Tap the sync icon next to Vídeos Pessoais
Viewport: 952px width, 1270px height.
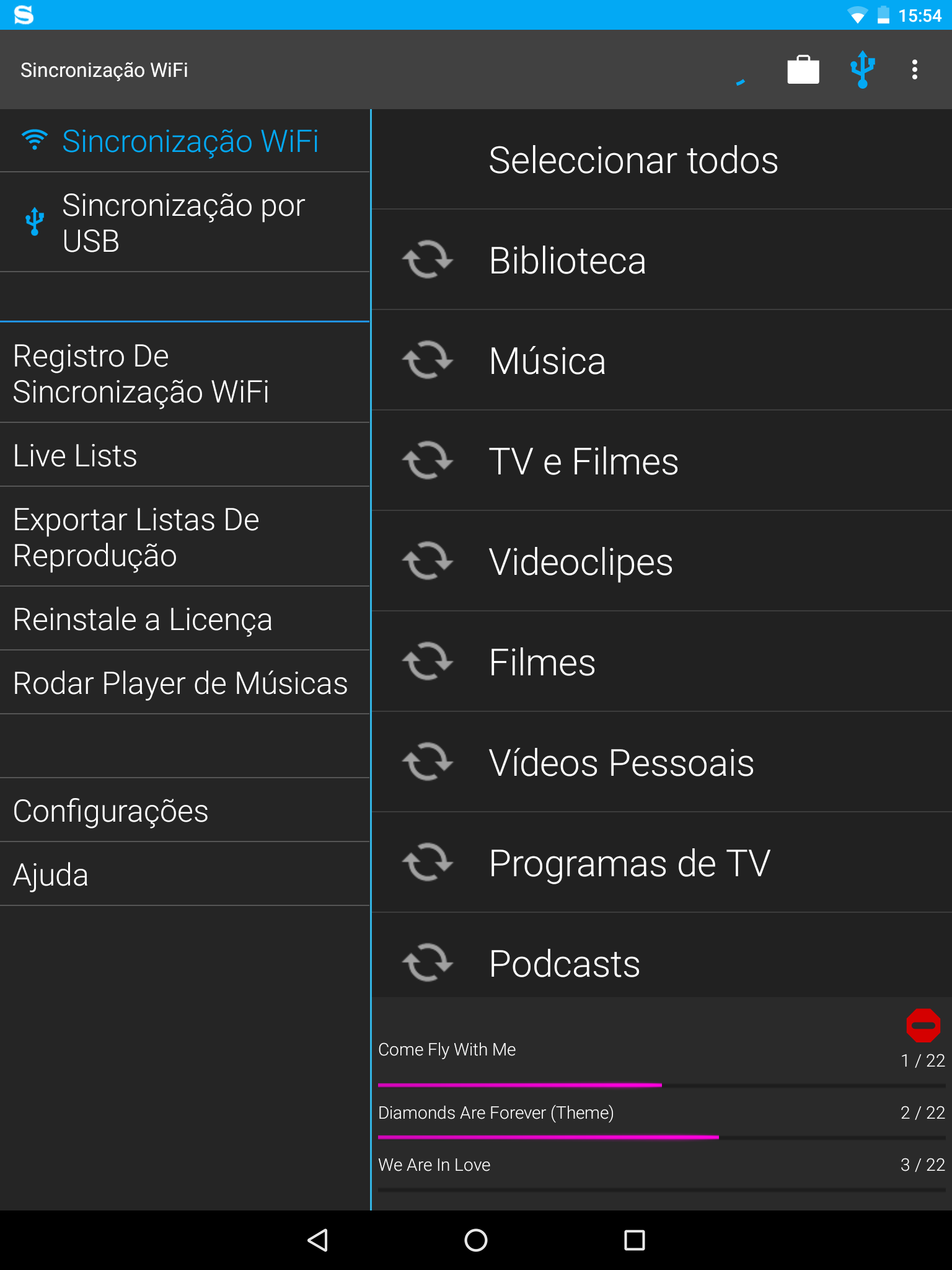[428, 762]
